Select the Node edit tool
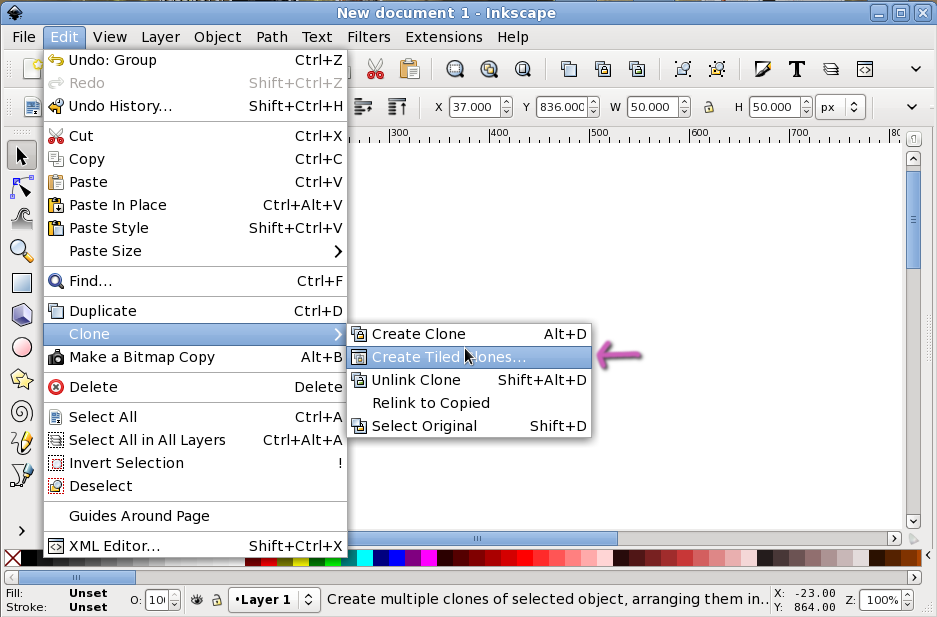This screenshot has height=617, width=937. [x=22, y=188]
